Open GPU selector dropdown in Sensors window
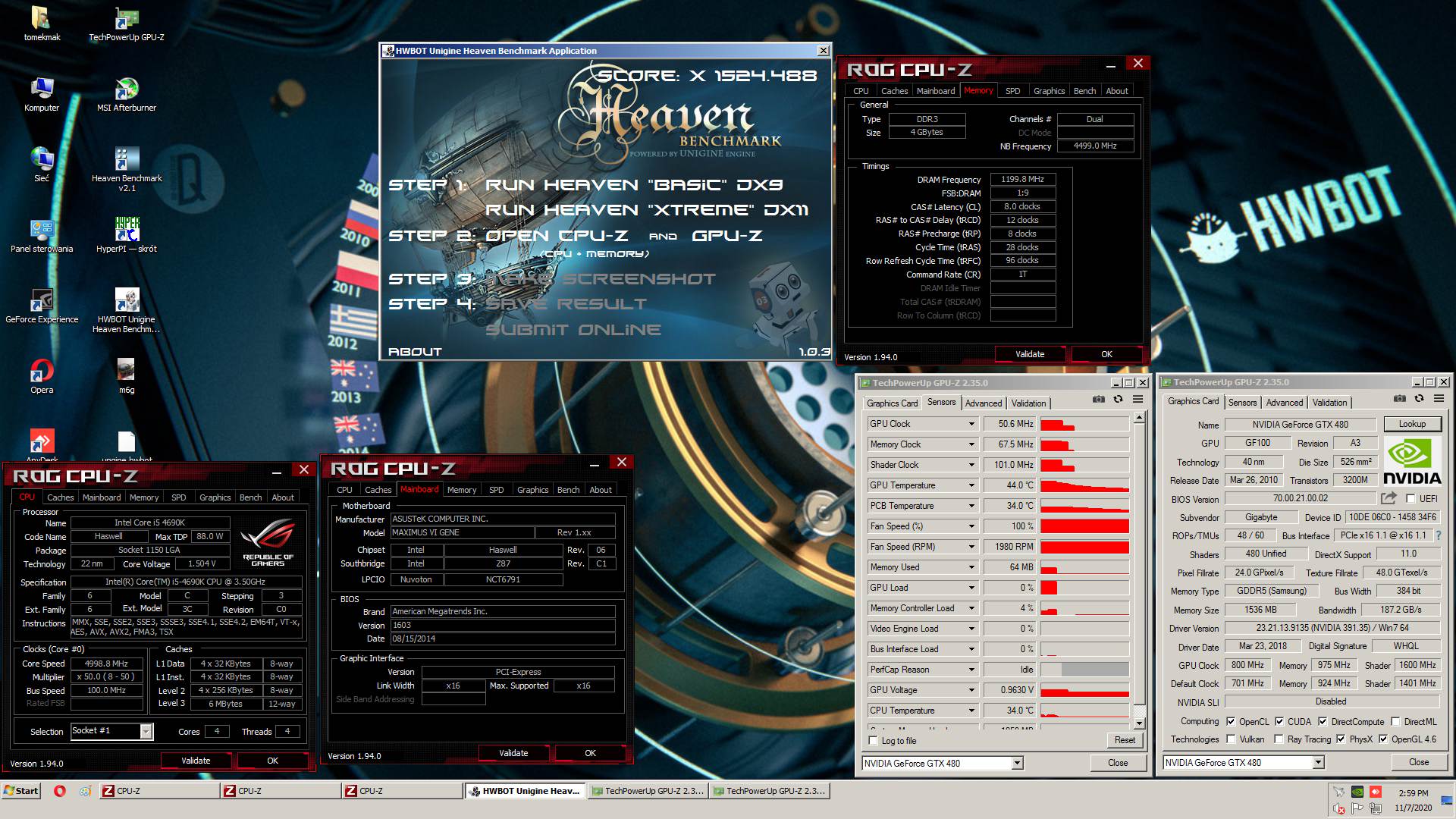Viewport: 1456px width, 819px height. click(x=1017, y=763)
